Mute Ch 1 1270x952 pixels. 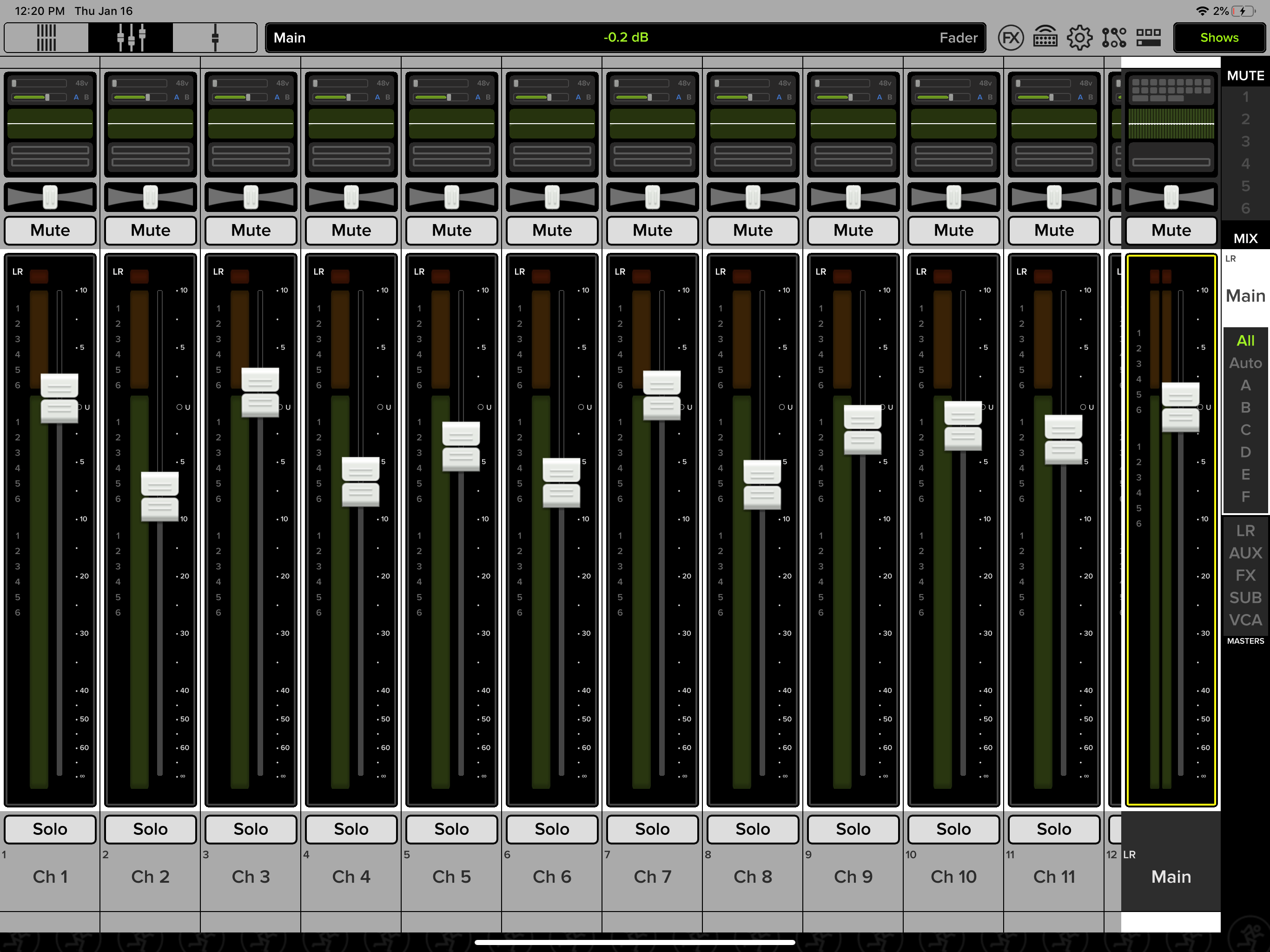(x=50, y=230)
